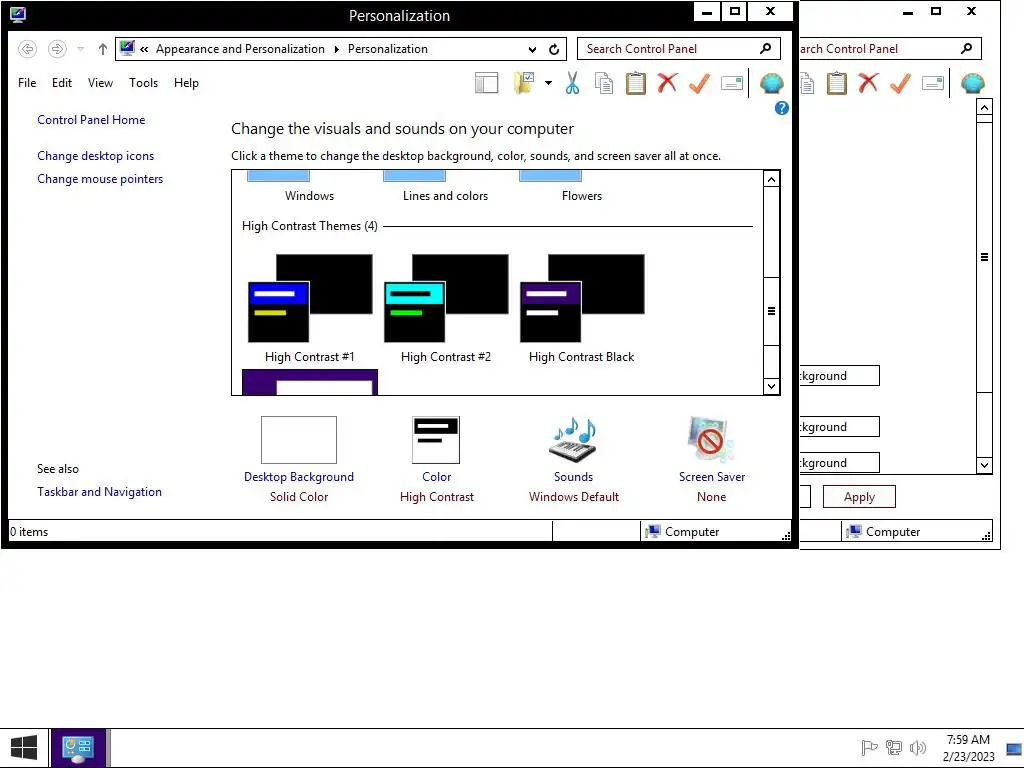The width and height of the screenshot is (1024, 768).
Task: Click the double chevron at address bar start
Action: pyautogui.click(x=144, y=49)
